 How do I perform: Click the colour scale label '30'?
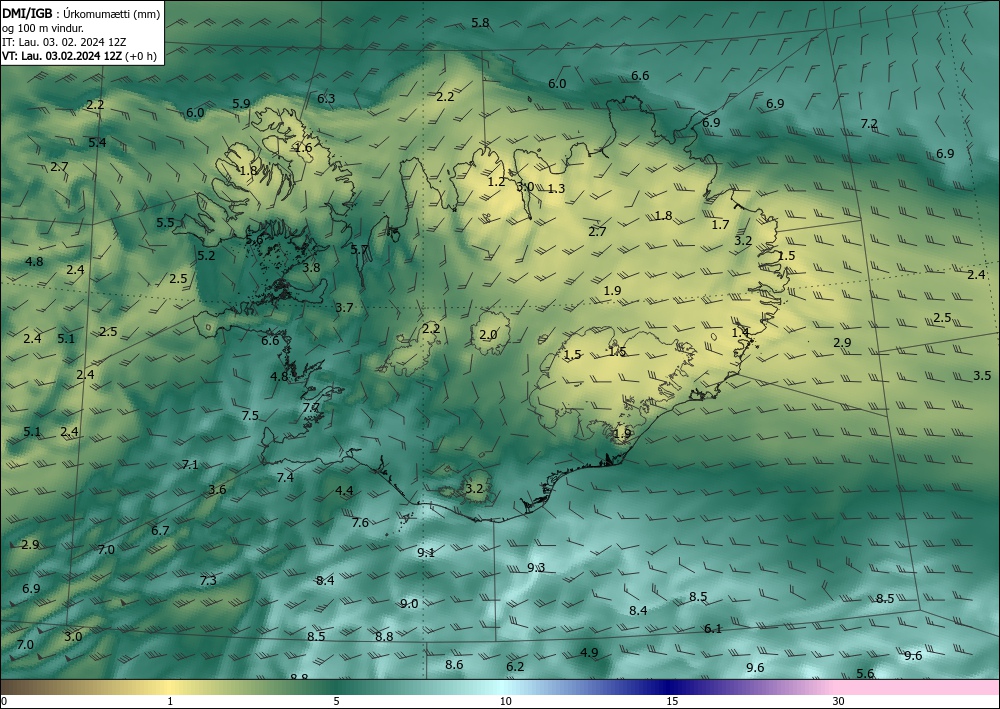(x=838, y=701)
